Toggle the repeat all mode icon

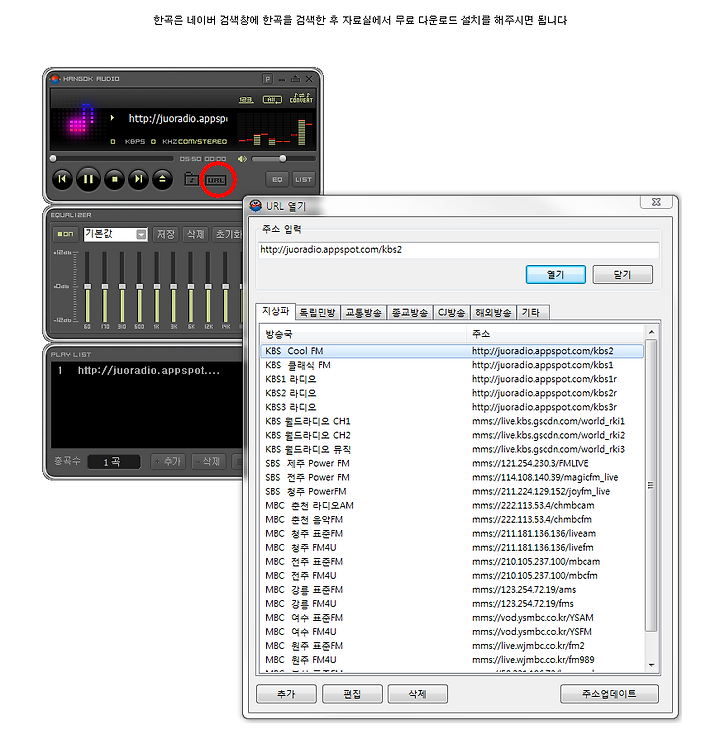click(x=272, y=99)
